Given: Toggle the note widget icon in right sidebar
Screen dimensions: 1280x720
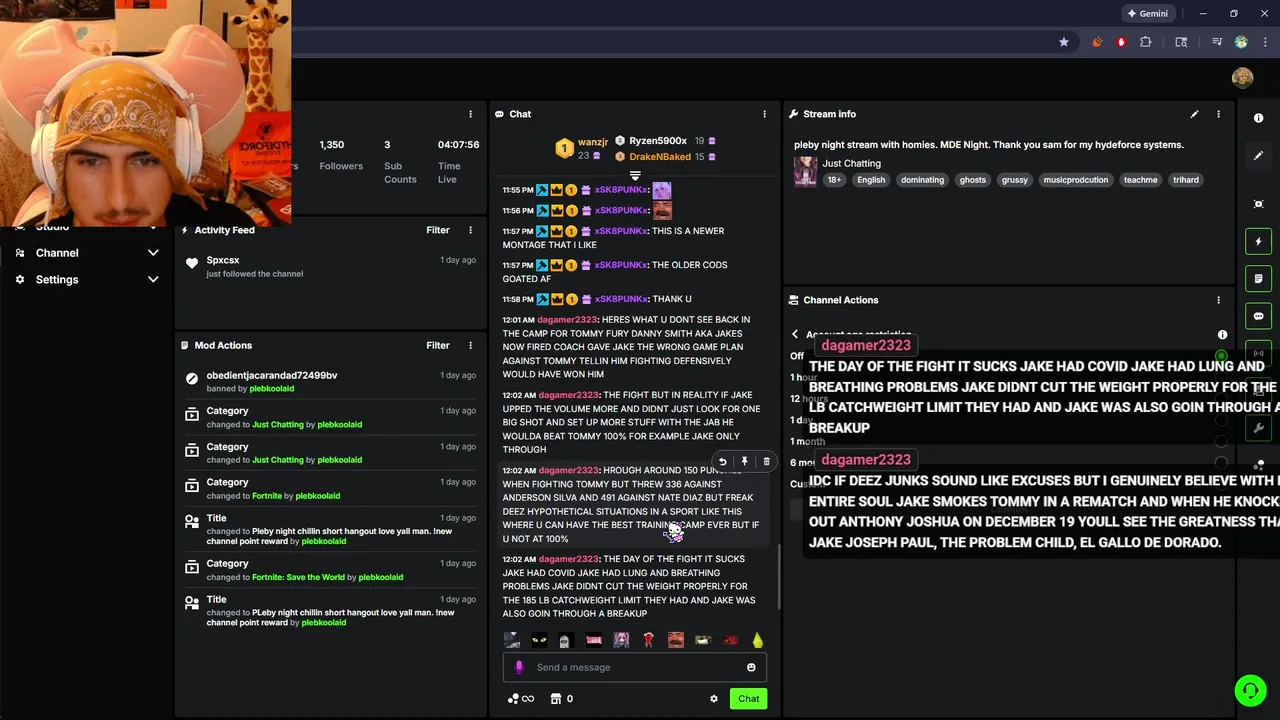Looking at the screenshot, I should coord(1258,278).
